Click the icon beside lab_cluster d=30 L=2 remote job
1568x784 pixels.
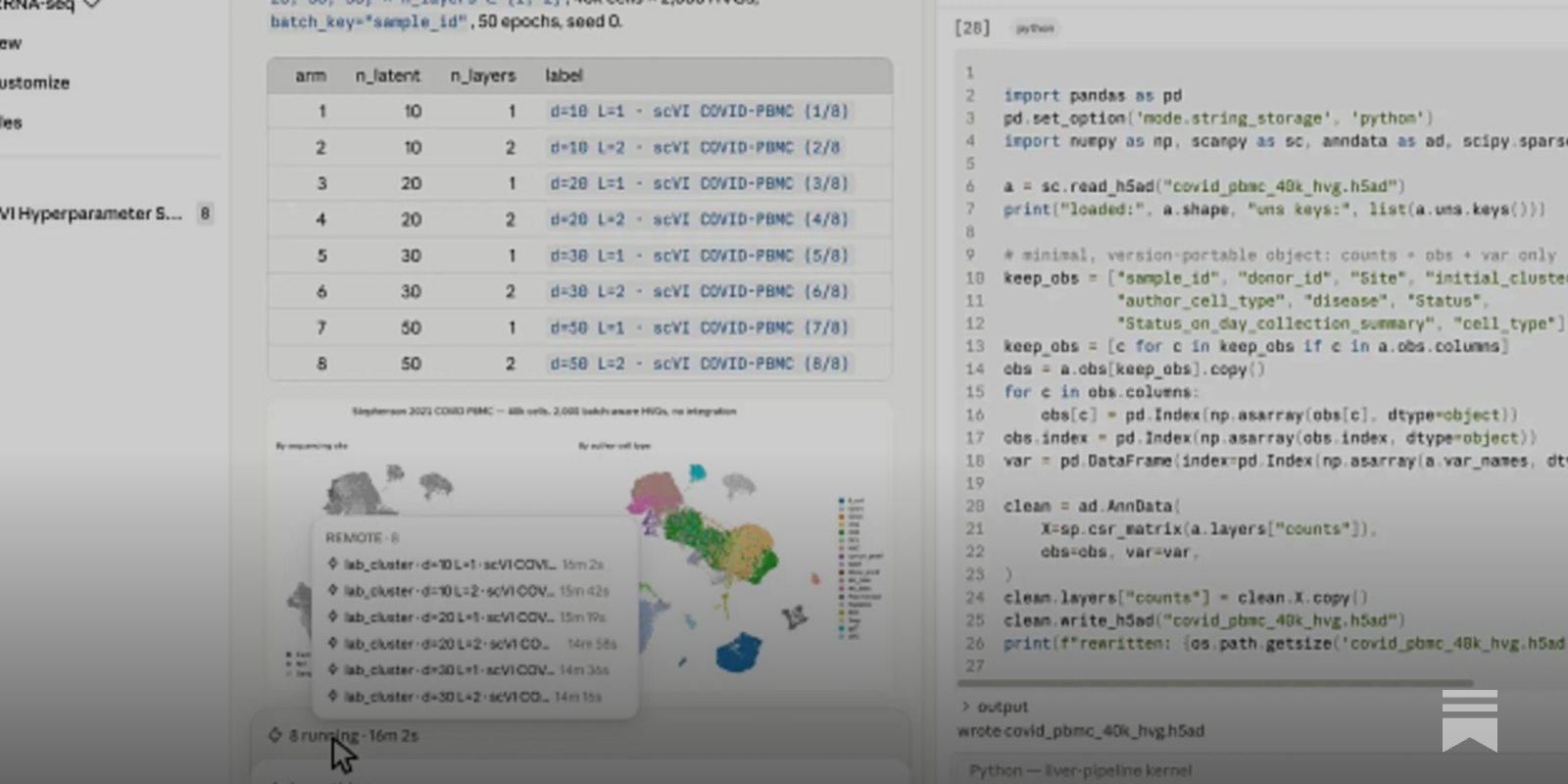pyautogui.click(x=333, y=697)
